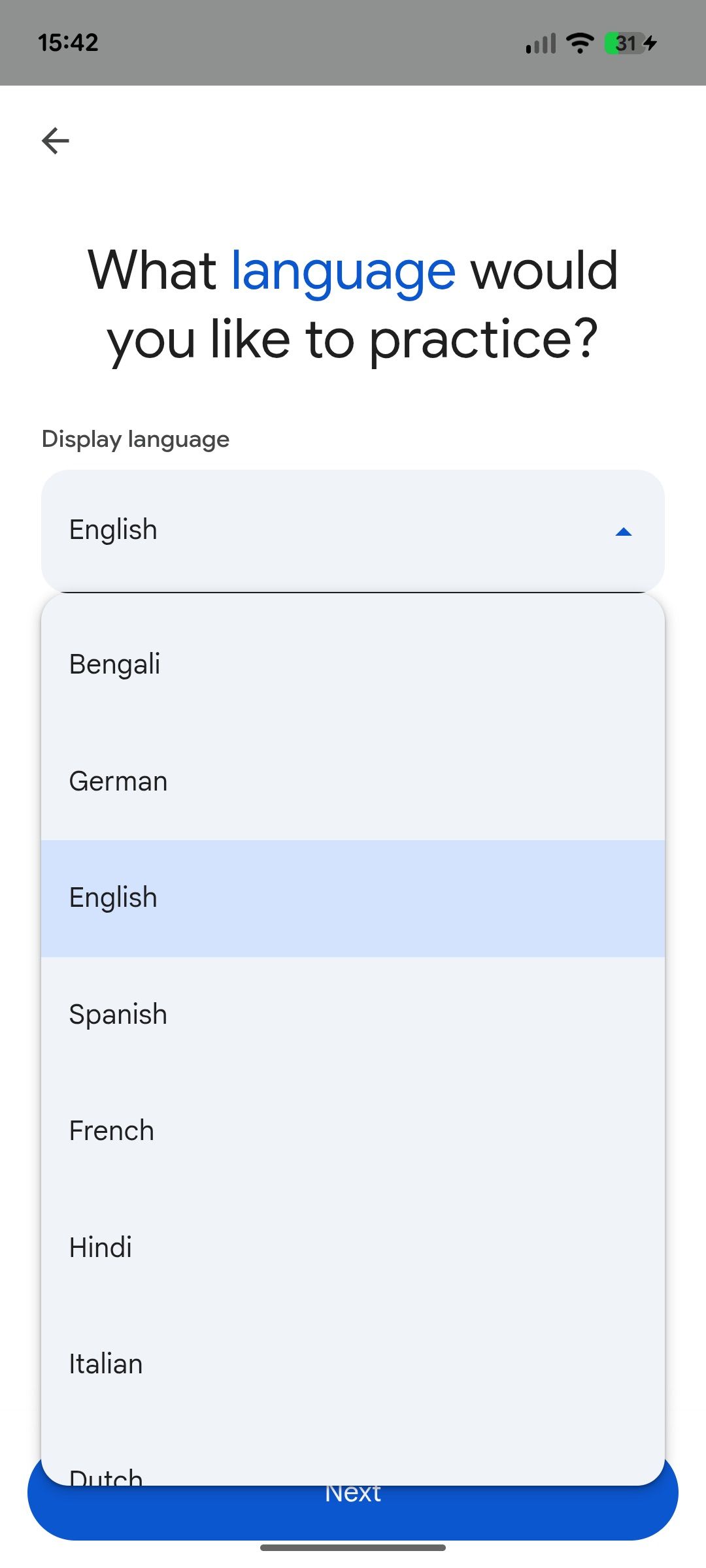The width and height of the screenshot is (706, 1568).
Task: Tap the 15:42 clock in status bar
Action: 68,43
